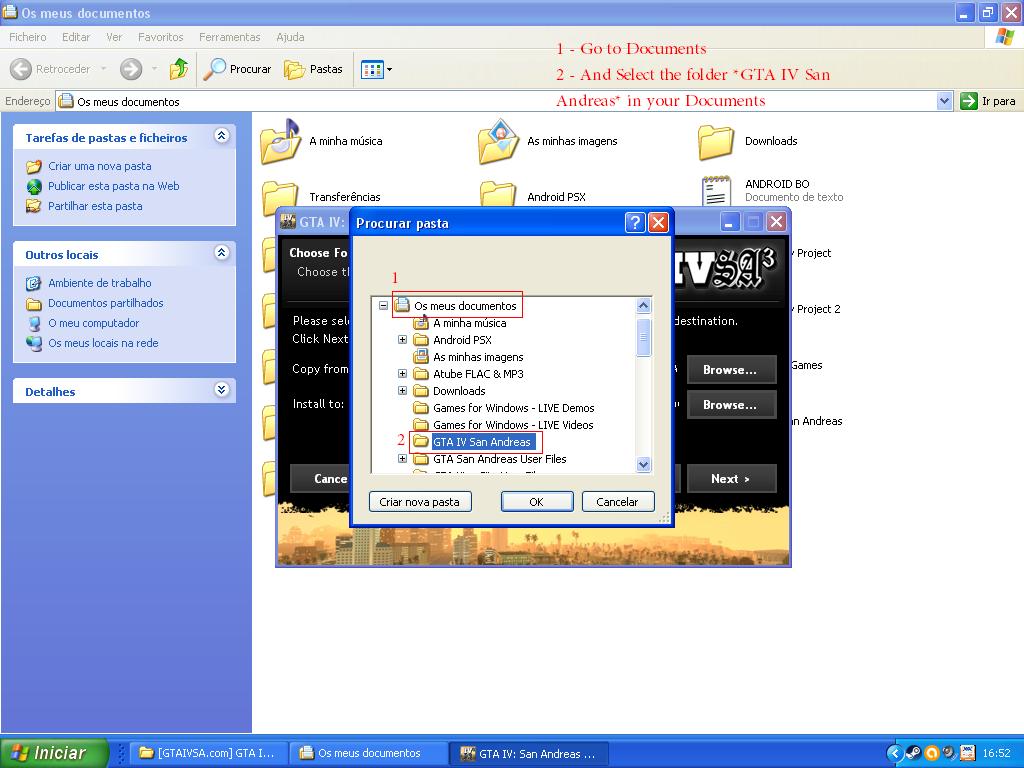Click Browse beside Copy from
Viewport: 1024px width, 768px height.
tap(731, 370)
